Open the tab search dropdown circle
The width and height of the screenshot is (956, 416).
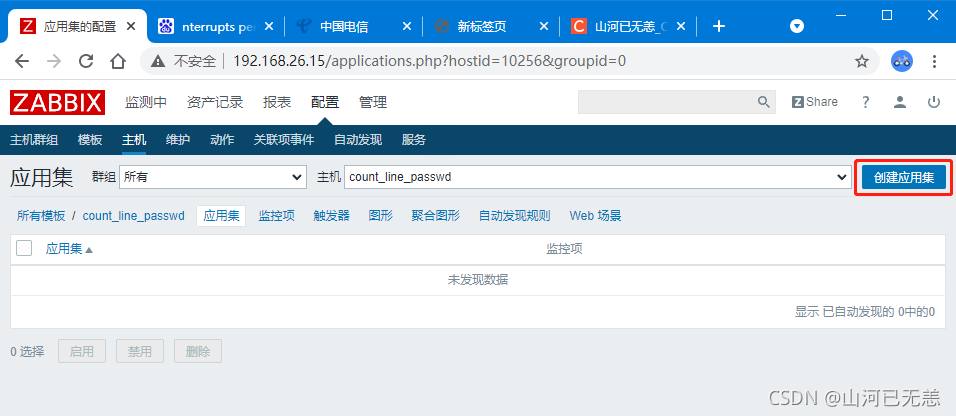[797, 26]
